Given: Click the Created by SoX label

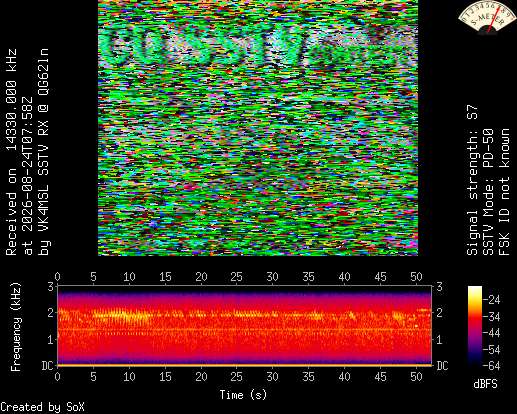Looking at the screenshot, I should 42,407.
